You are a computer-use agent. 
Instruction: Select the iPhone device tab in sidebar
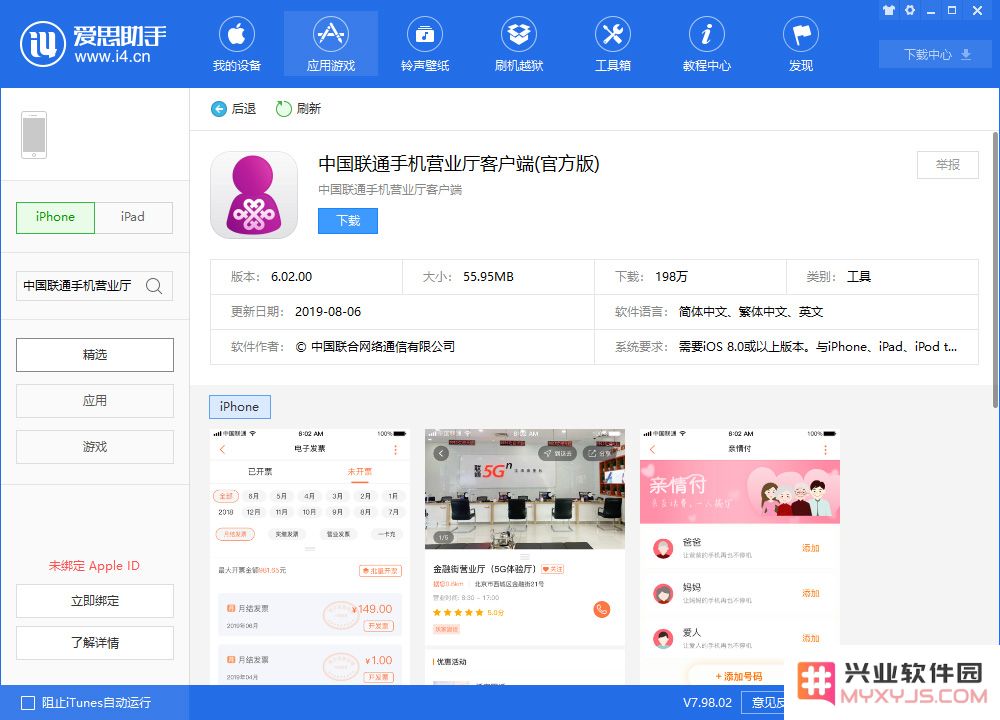pos(55,217)
